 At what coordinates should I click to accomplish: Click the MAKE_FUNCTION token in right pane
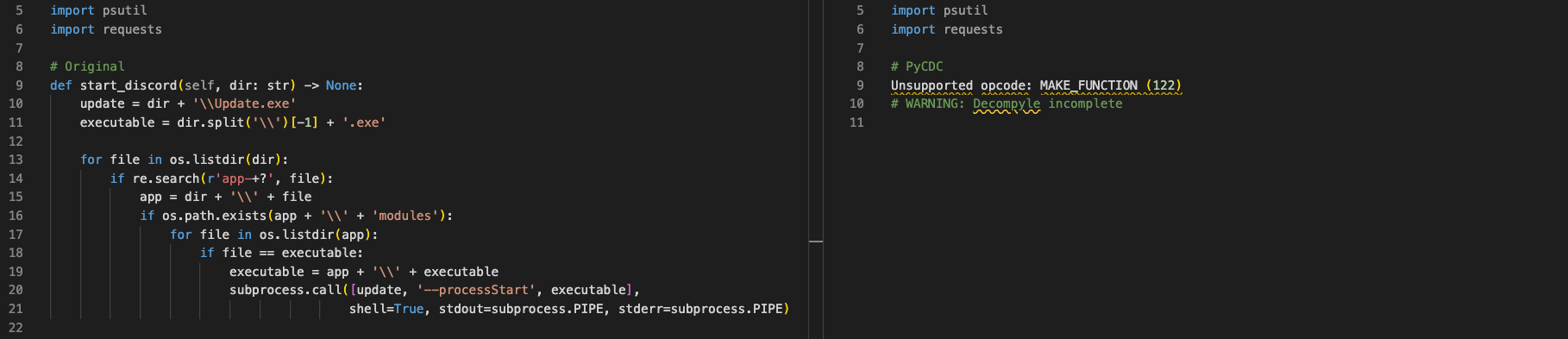click(x=1088, y=85)
